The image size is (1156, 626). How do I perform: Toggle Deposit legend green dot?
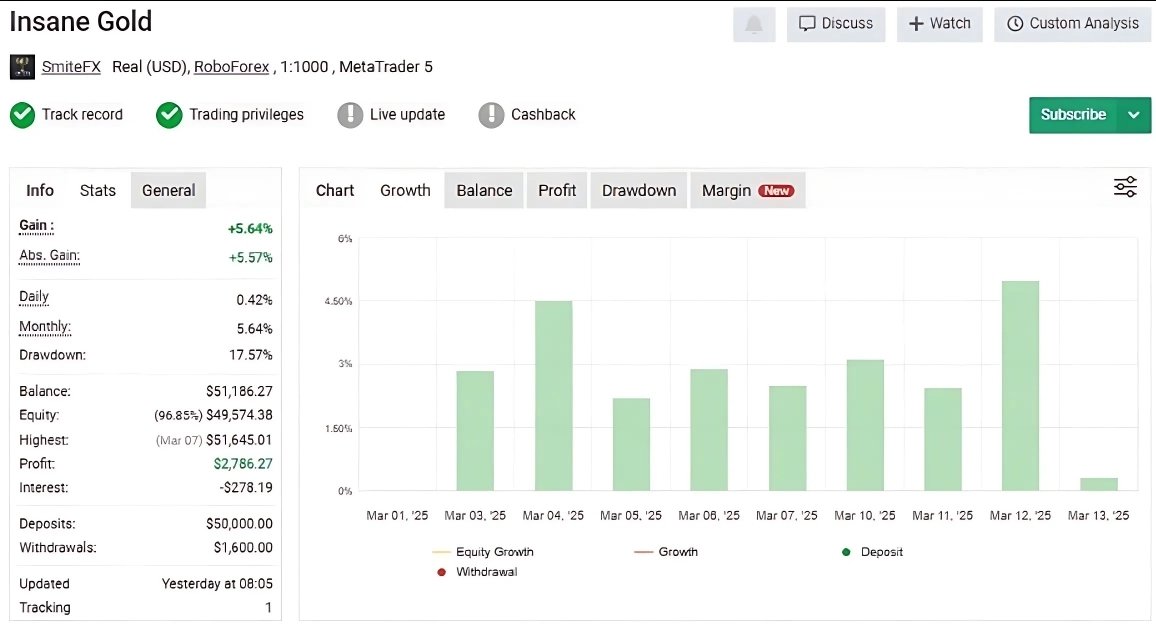click(846, 552)
